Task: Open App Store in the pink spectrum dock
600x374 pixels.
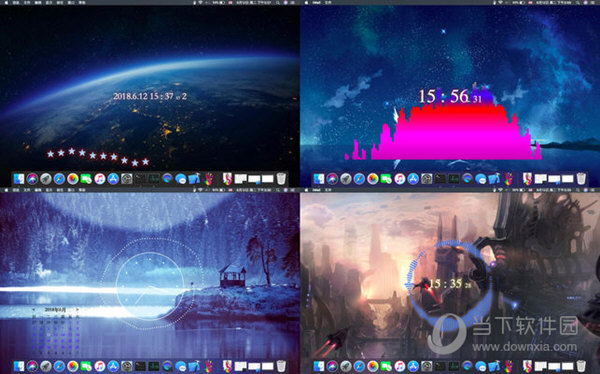Action: pyautogui.click(x=413, y=179)
